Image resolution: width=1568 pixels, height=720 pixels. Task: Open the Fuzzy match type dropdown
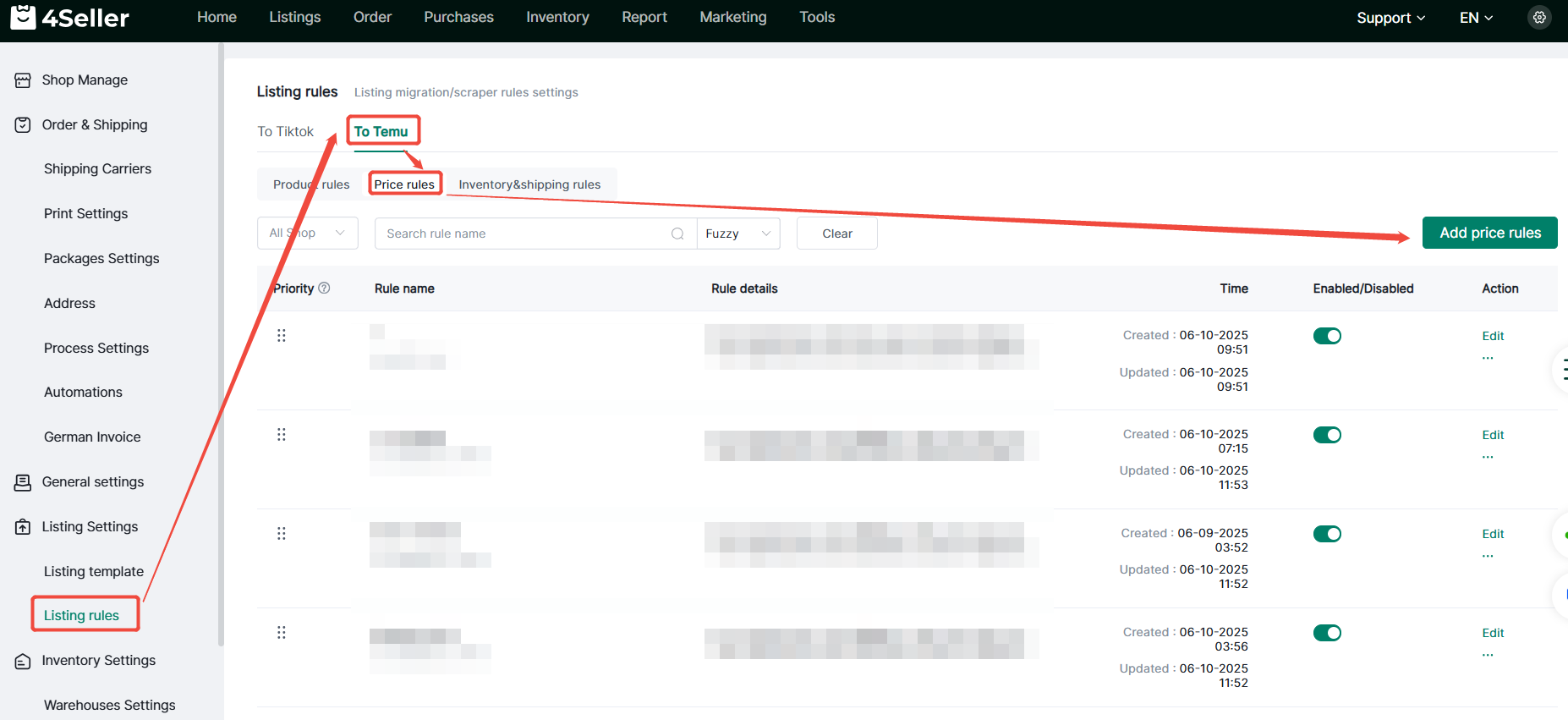pos(738,234)
